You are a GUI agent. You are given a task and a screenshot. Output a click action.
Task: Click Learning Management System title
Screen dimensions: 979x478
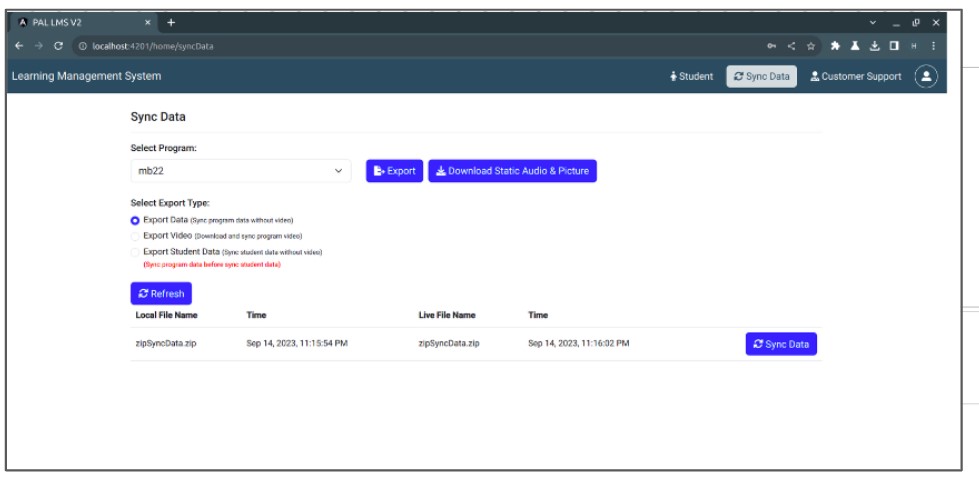pos(86,76)
